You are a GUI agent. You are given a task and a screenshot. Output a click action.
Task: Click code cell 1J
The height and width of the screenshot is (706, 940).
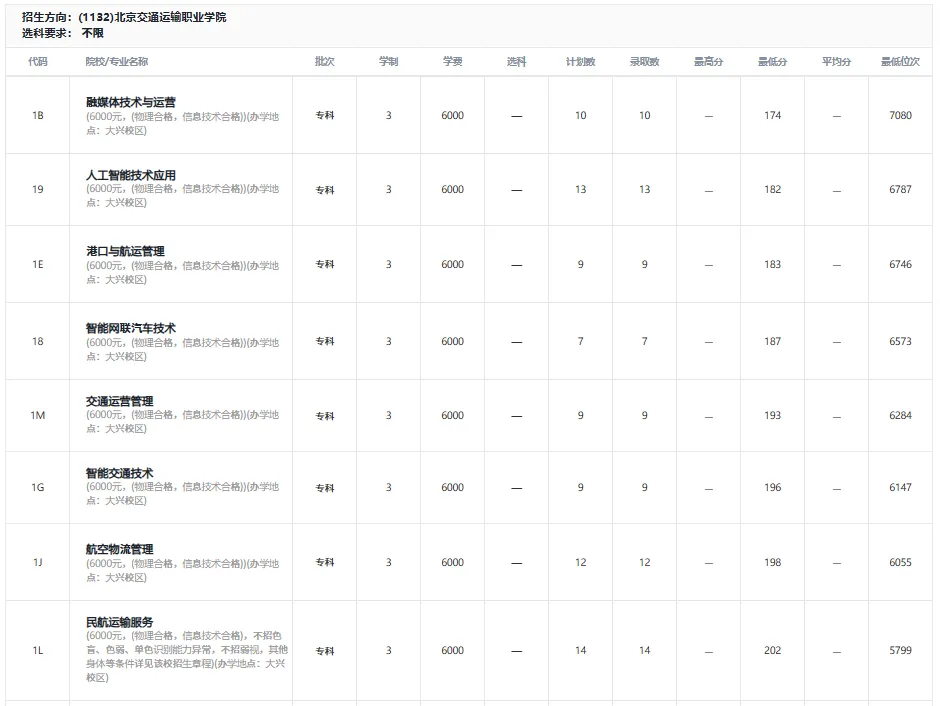[38, 562]
